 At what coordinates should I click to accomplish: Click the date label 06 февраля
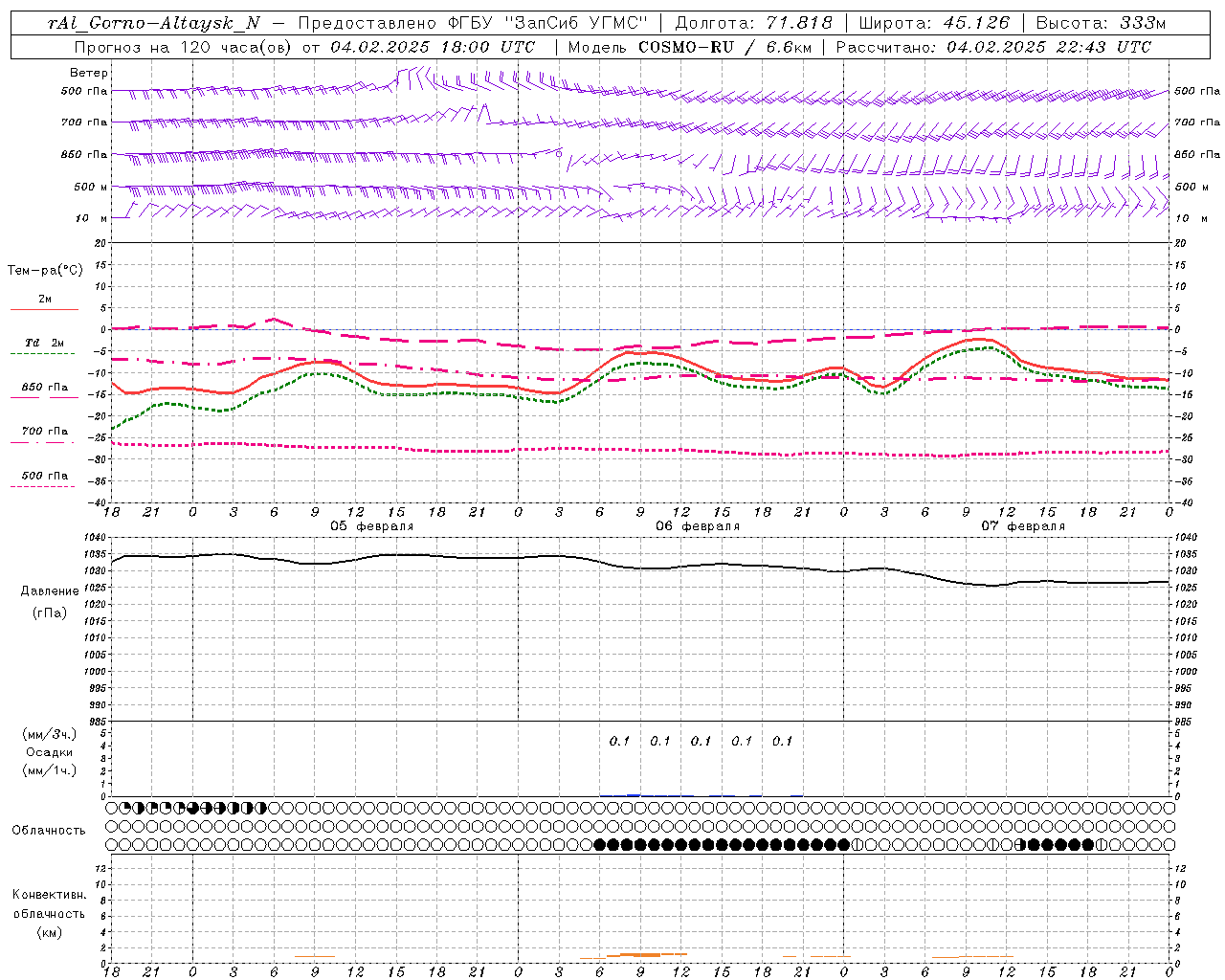click(x=698, y=526)
